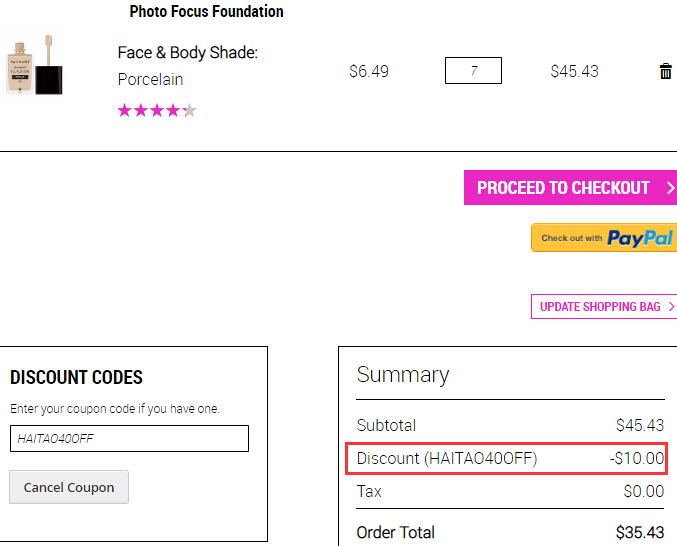
Task: Click the arrow on Proceed to Checkout
Action: pyautogui.click(x=670, y=188)
